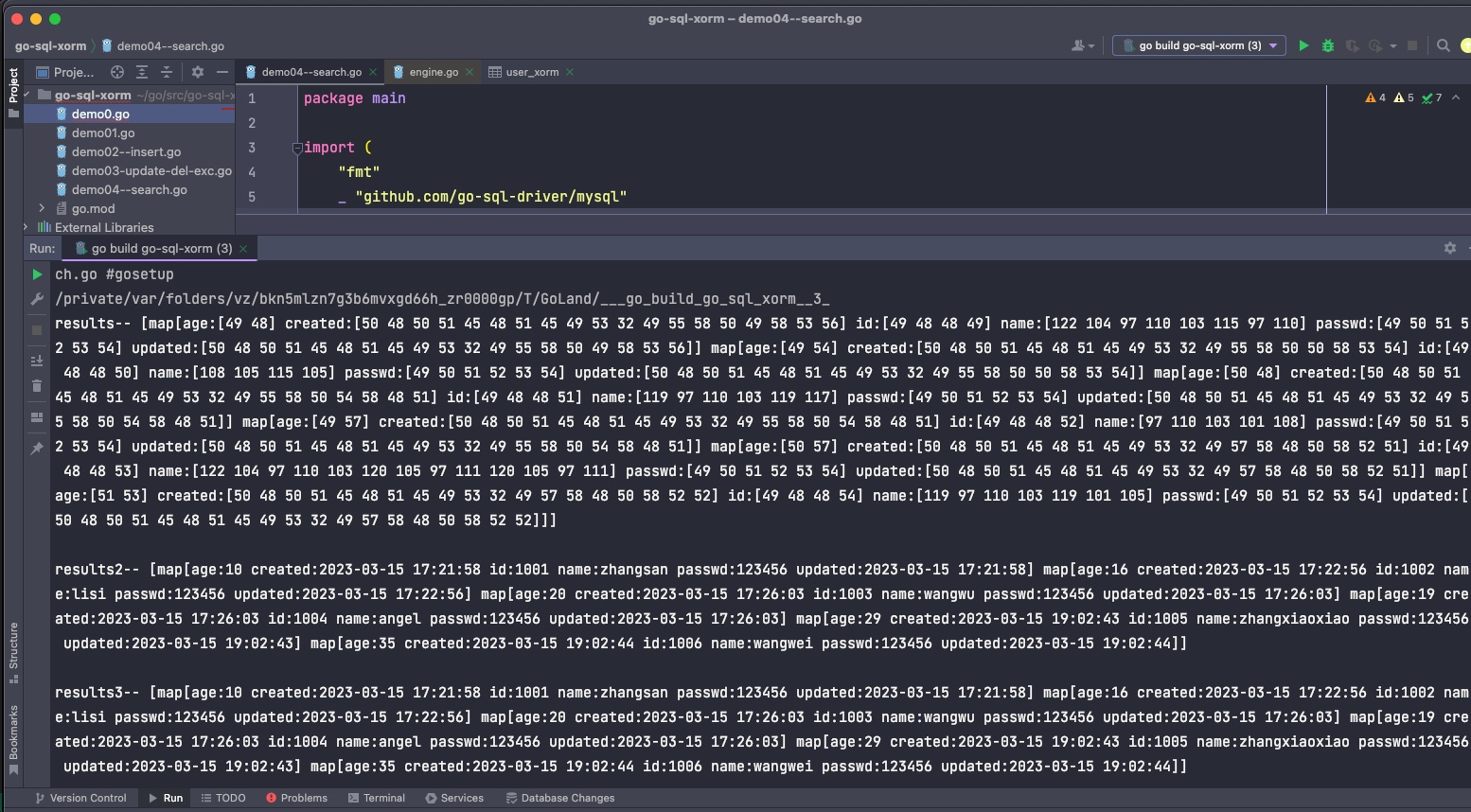The width and height of the screenshot is (1471, 812).
Task: Open the Problems tool window
Action: (296, 798)
